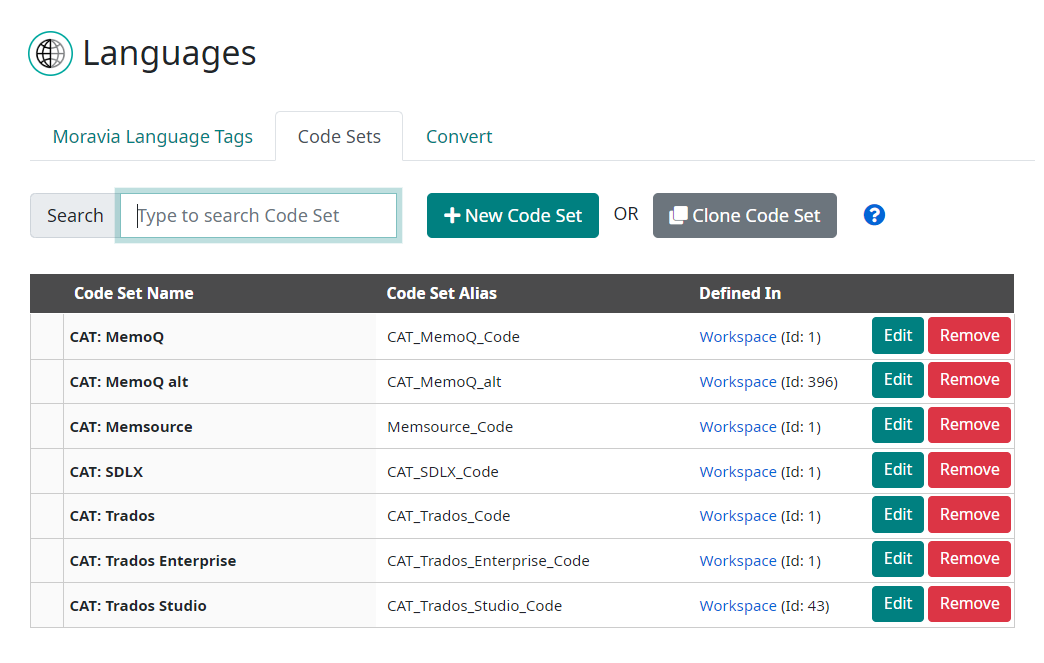1044x663 pixels.
Task: Remove the CAT: MemoQ code set
Action: 969,335
